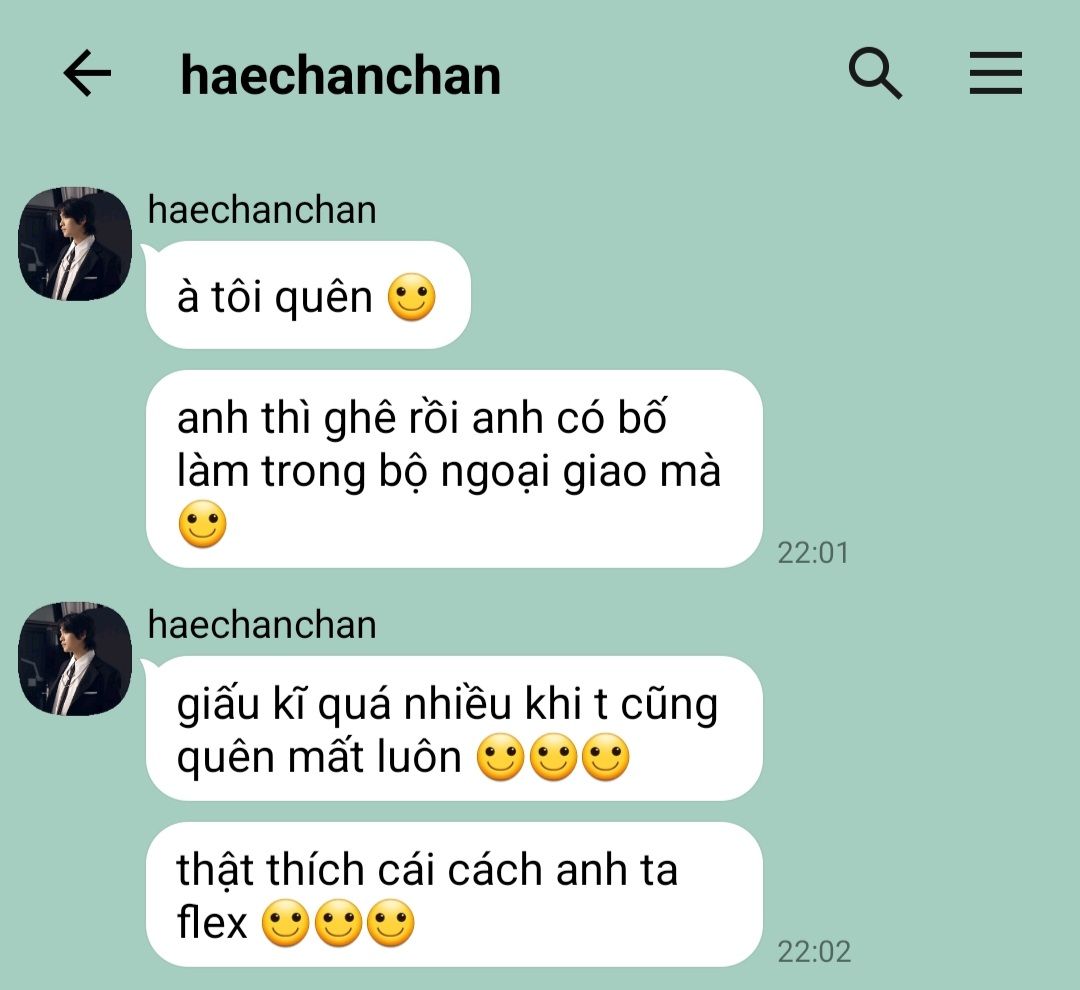The height and width of the screenshot is (990, 1080).
Task: Tap the haechanchan chat title
Action: click(x=340, y=75)
